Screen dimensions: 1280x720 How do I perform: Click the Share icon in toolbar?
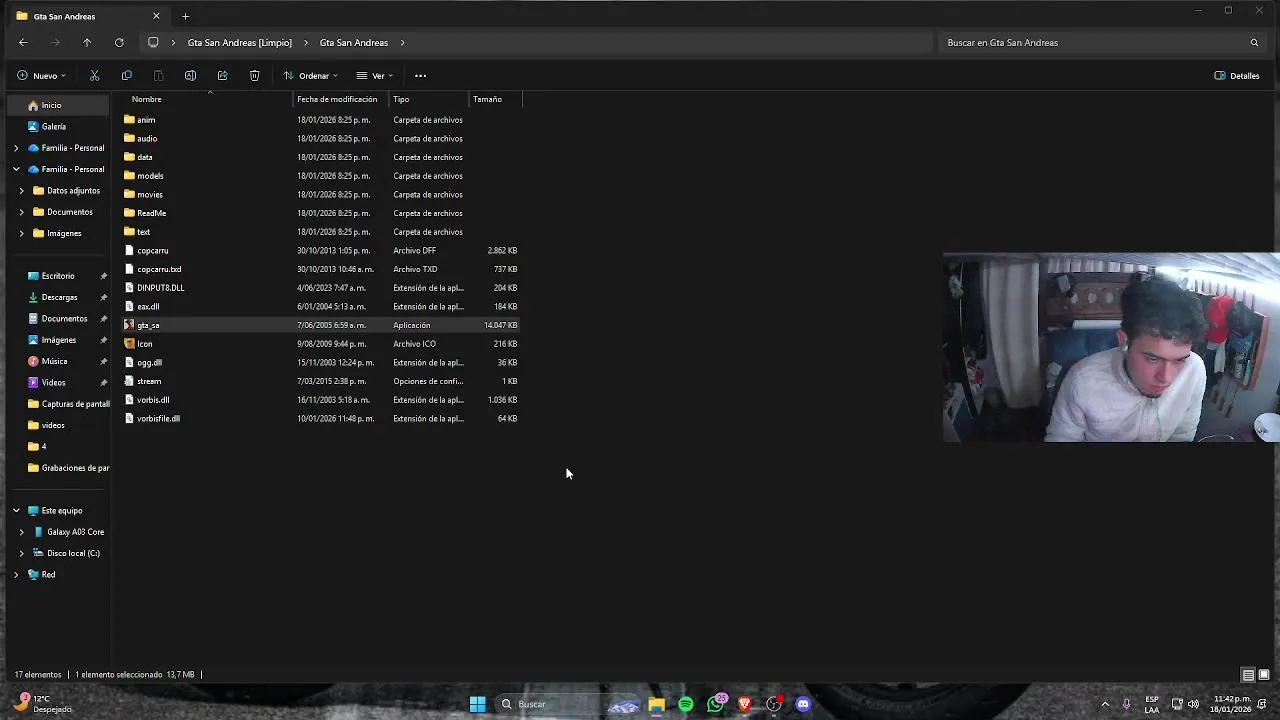coord(222,76)
